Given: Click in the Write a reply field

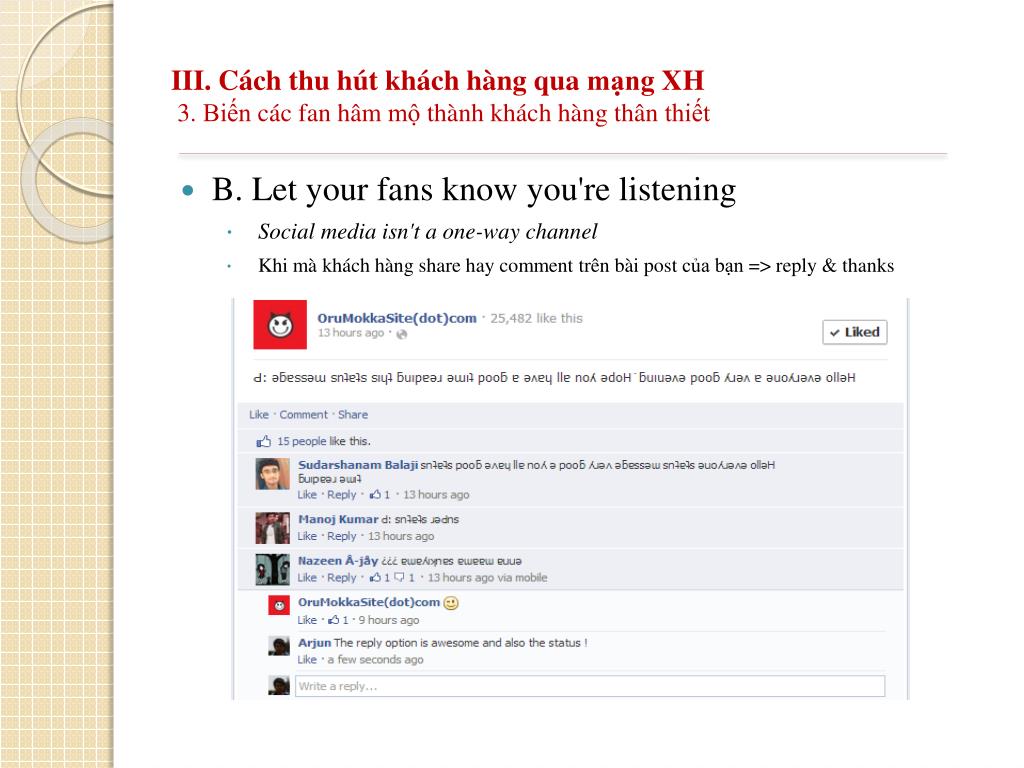Looking at the screenshot, I should 590,686.
